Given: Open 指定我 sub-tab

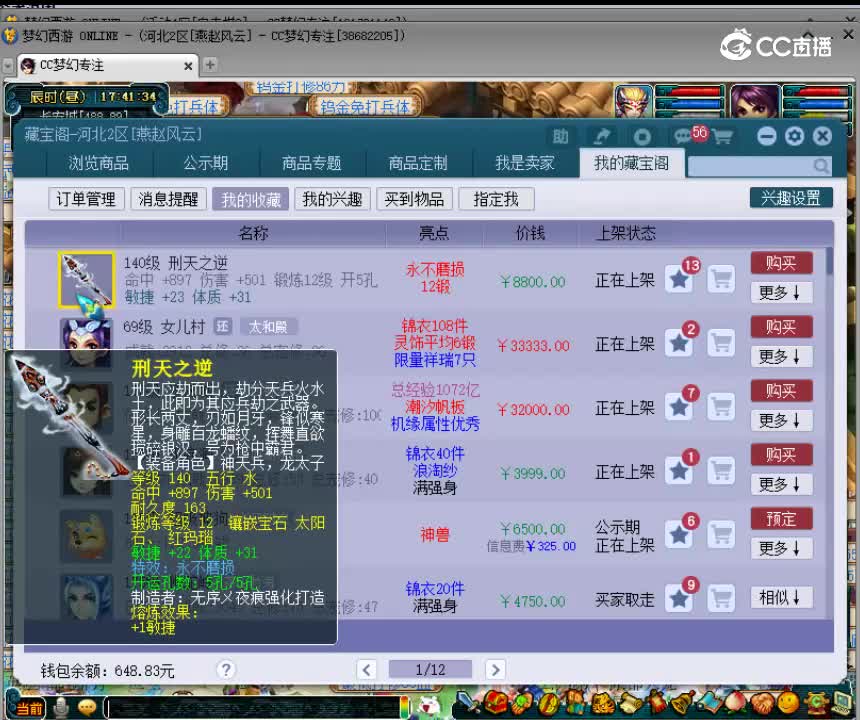Looking at the screenshot, I should tap(496, 199).
